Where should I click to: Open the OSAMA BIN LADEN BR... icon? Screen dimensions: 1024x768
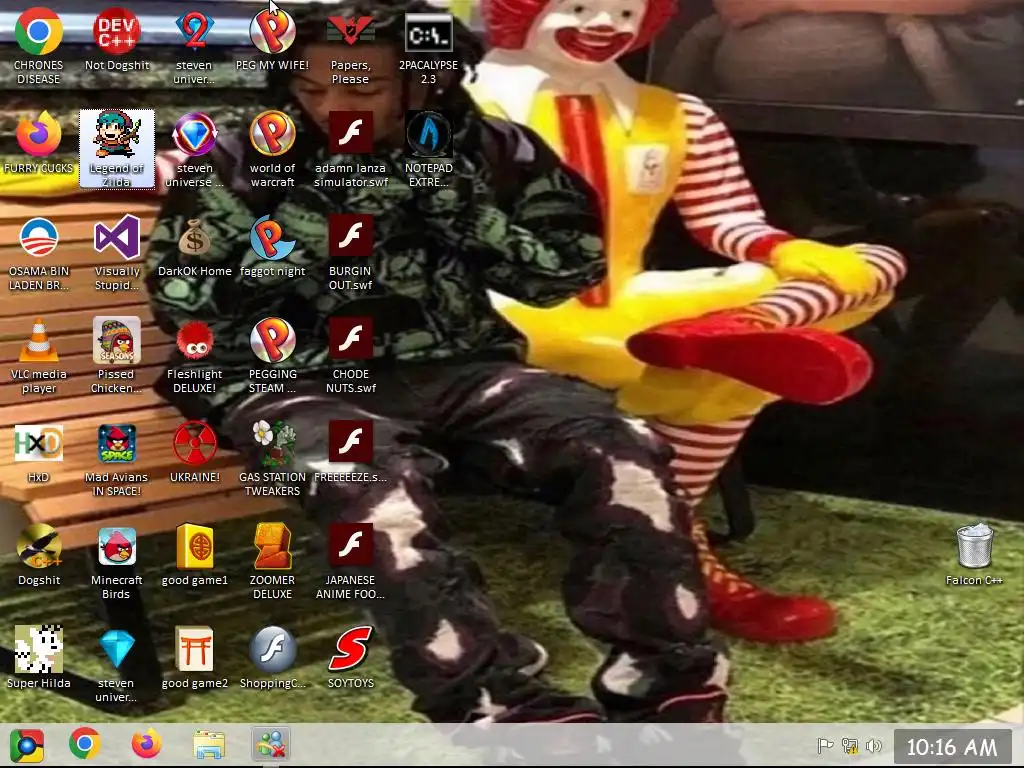[x=39, y=238]
